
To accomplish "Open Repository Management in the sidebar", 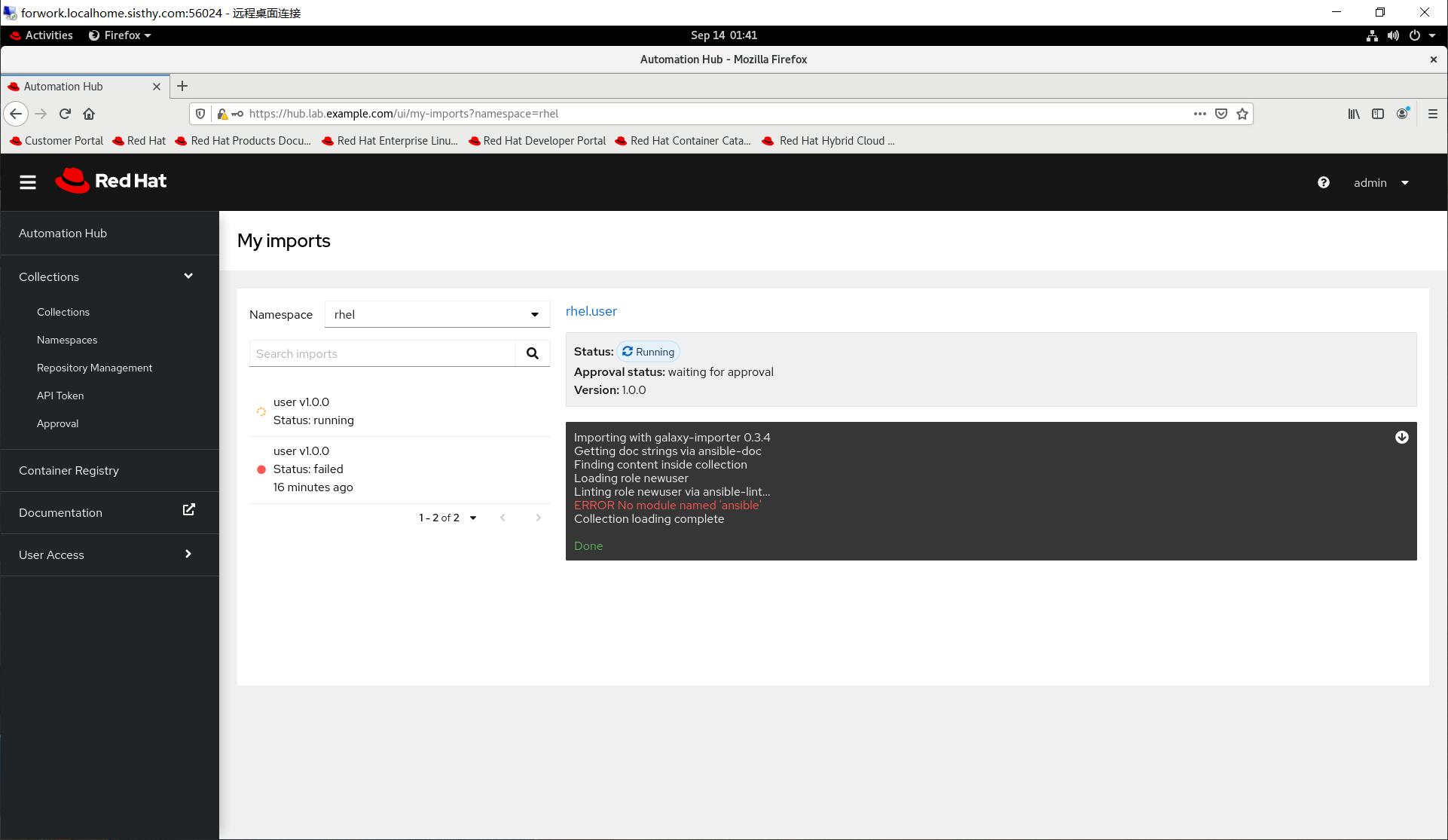I will pos(94,368).
